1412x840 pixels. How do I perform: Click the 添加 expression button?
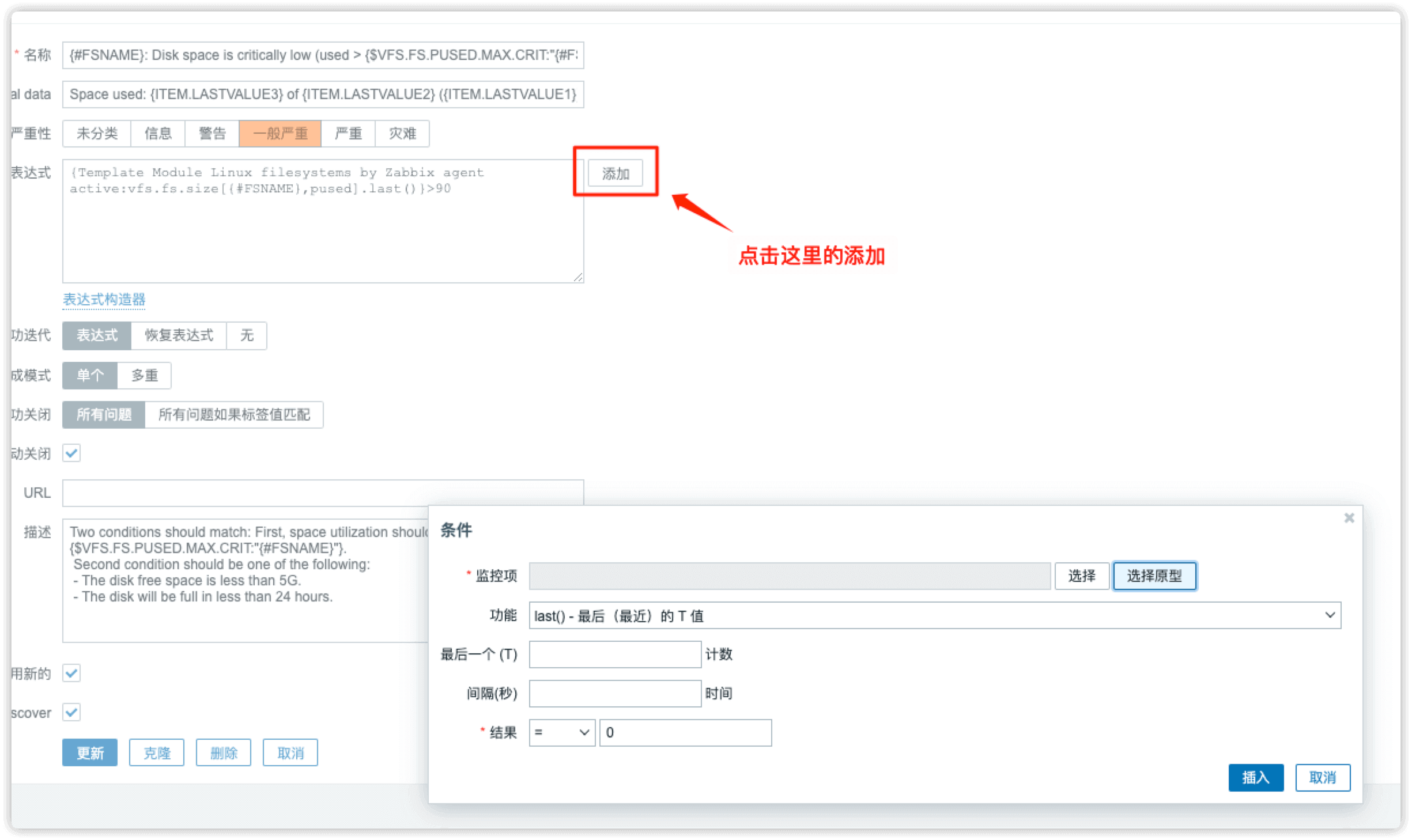[x=615, y=173]
